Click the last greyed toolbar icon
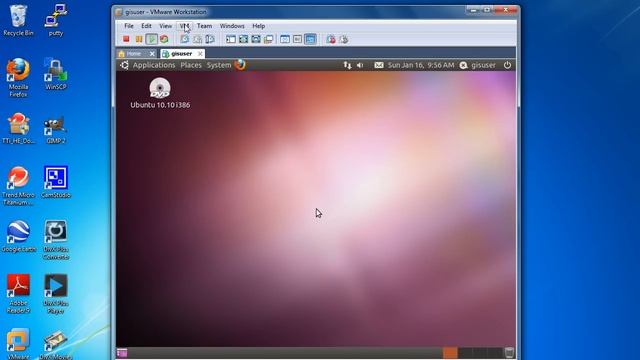Screen dimensions: 640x360 click(x=344, y=39)
